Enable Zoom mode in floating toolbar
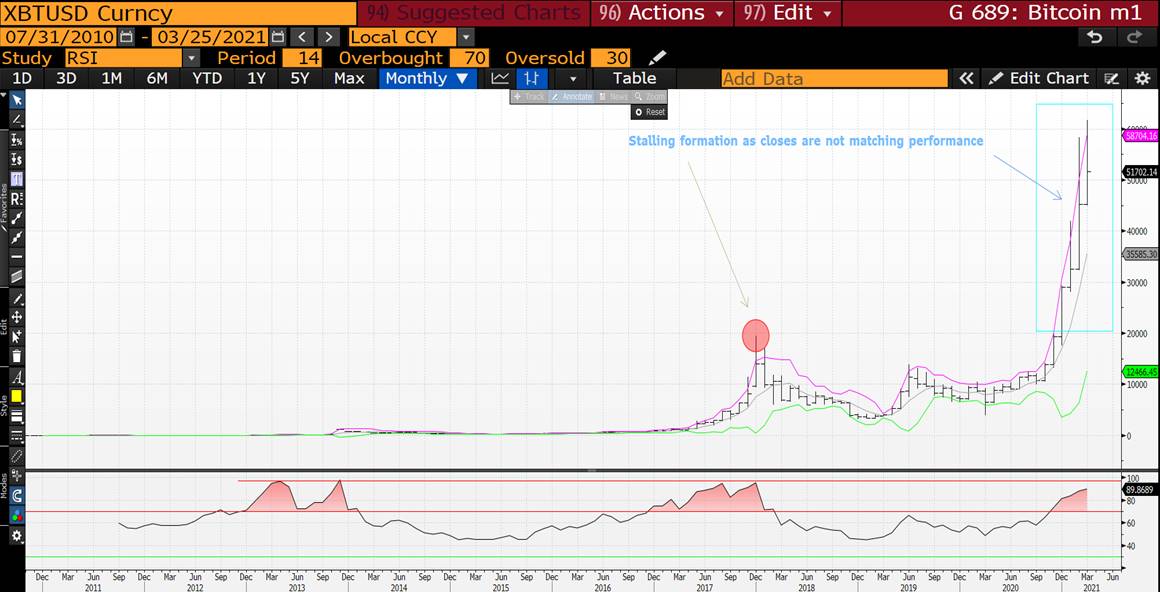The width and height of the screenshot is (1160, 592). click(649, 97)
